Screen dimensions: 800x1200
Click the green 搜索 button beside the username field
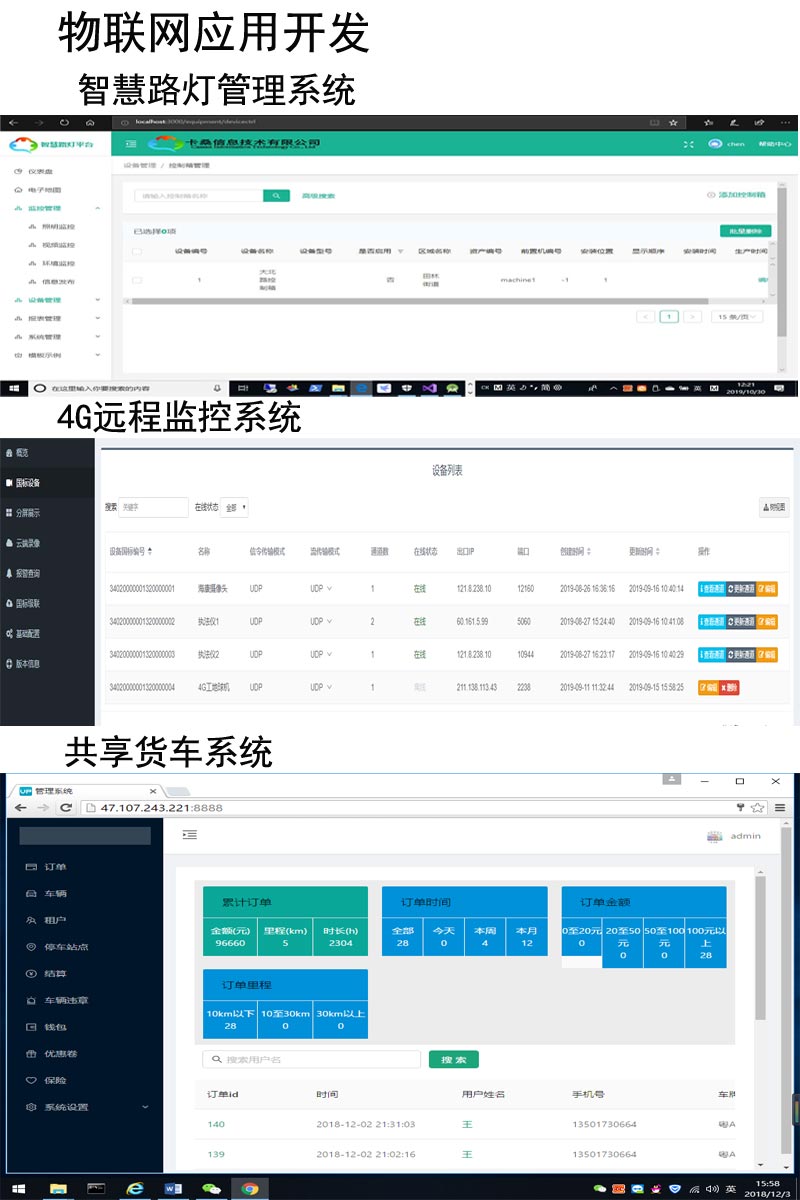pos(453,1060)
